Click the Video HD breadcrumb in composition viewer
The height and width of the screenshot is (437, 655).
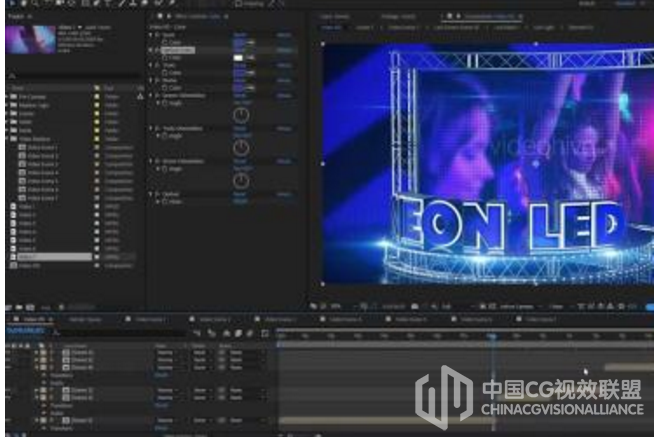(332, 28)
